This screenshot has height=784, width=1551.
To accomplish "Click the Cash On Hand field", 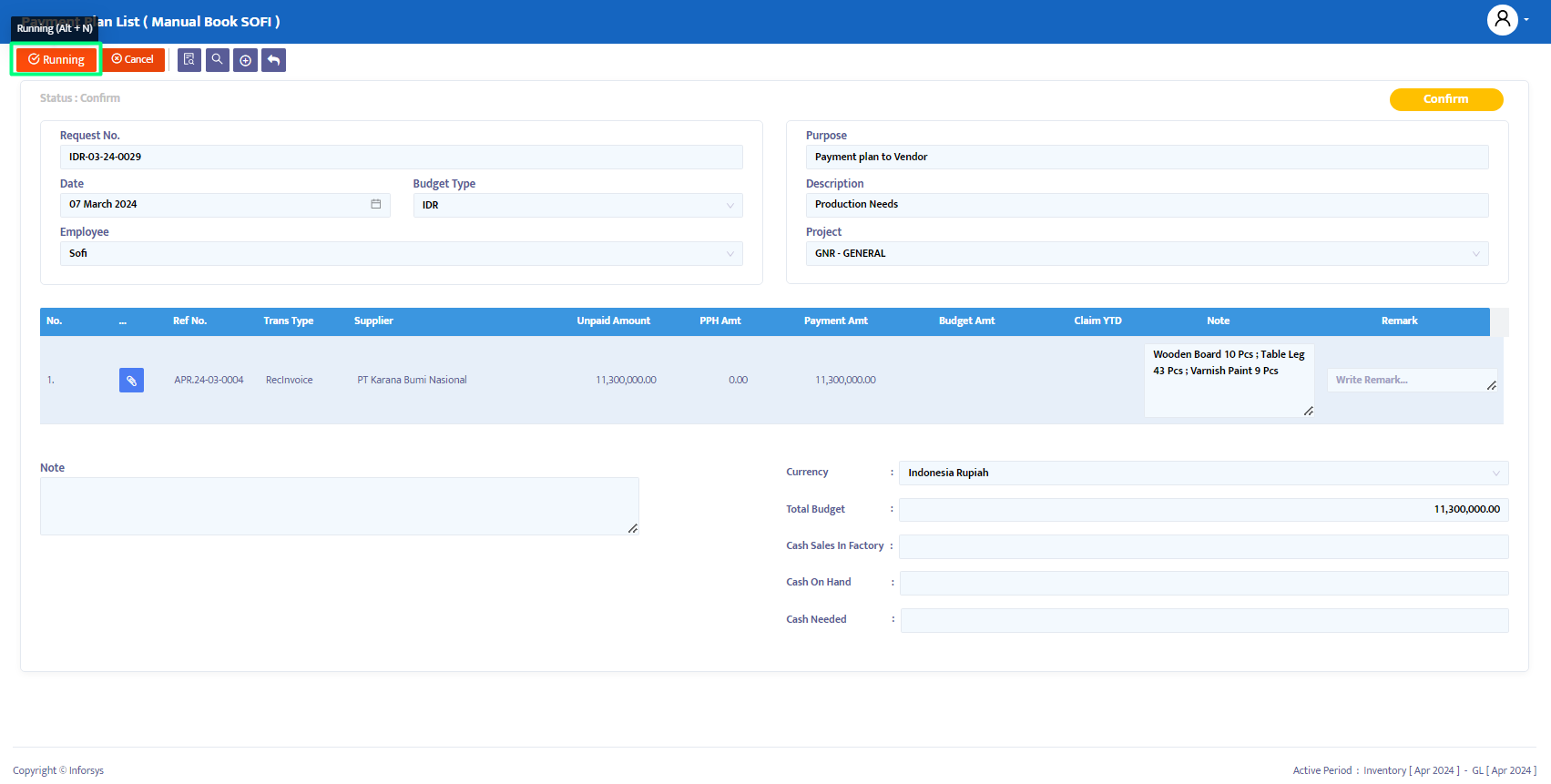I will coord(1204,583).
